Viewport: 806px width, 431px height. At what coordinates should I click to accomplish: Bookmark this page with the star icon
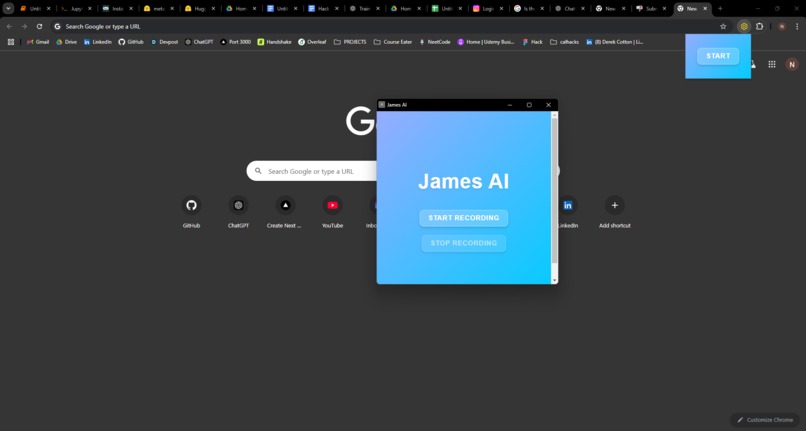[x=723, y=26]
